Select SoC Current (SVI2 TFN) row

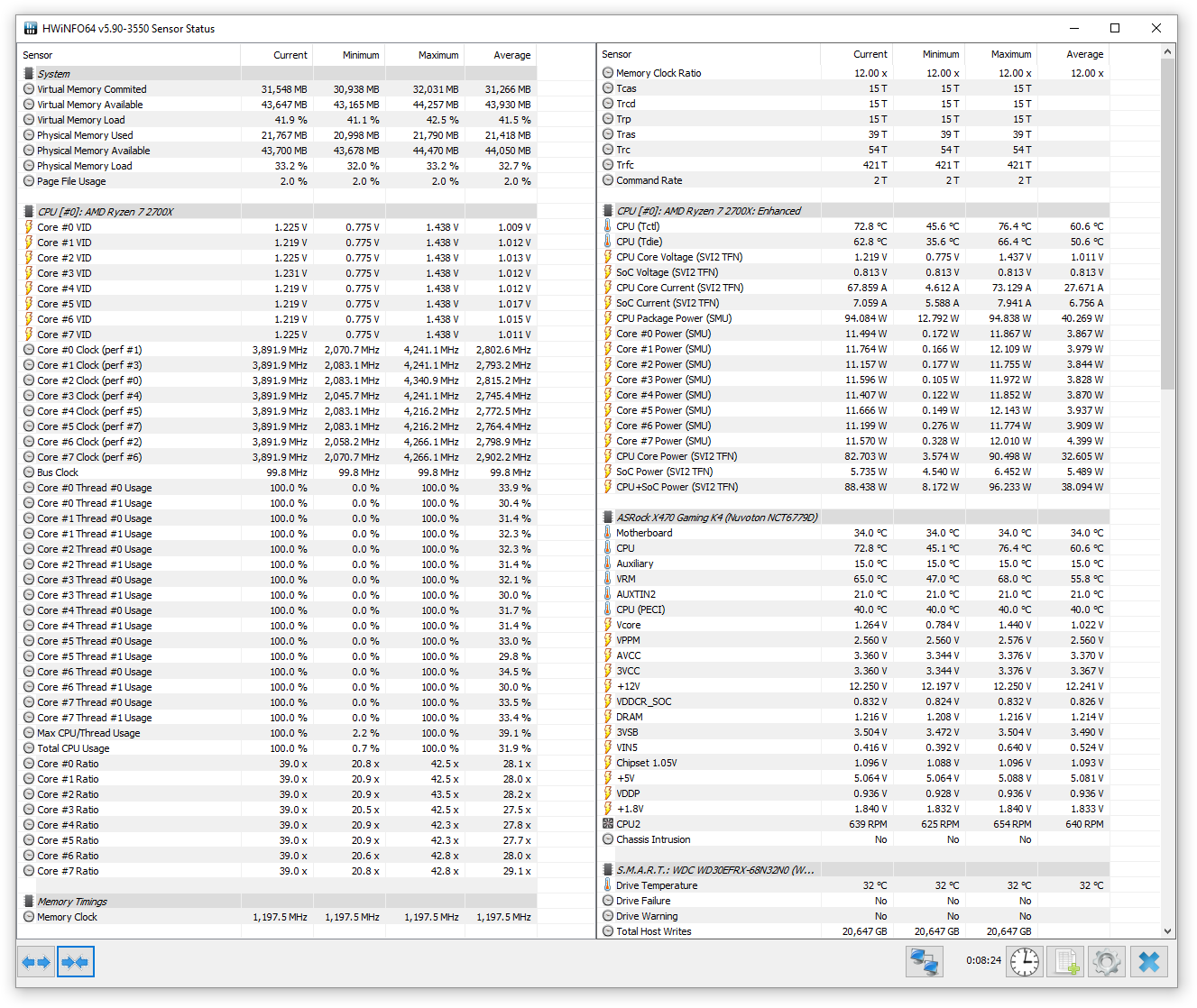click(x=854, y=303)
